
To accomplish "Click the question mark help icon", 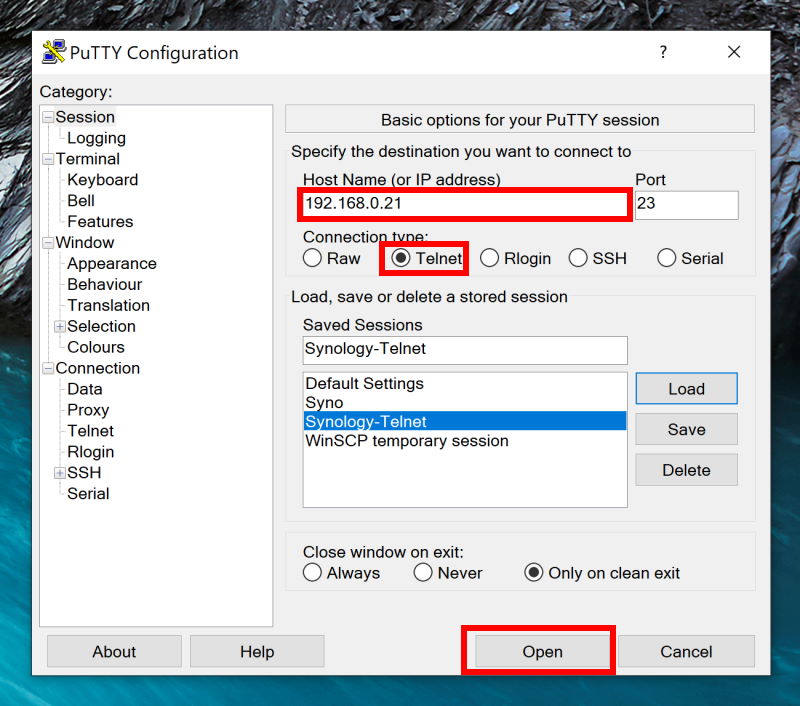I will (x=663, y=52).
